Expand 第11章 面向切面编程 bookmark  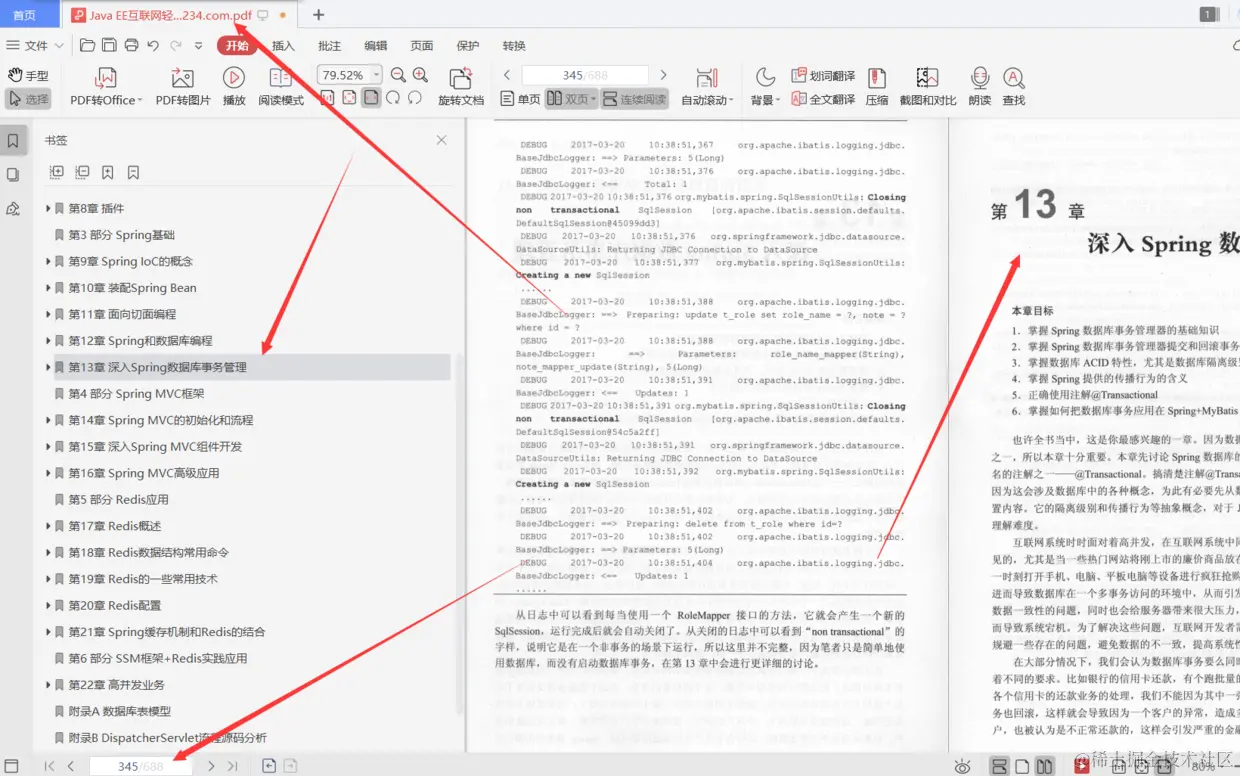[47, 314]
